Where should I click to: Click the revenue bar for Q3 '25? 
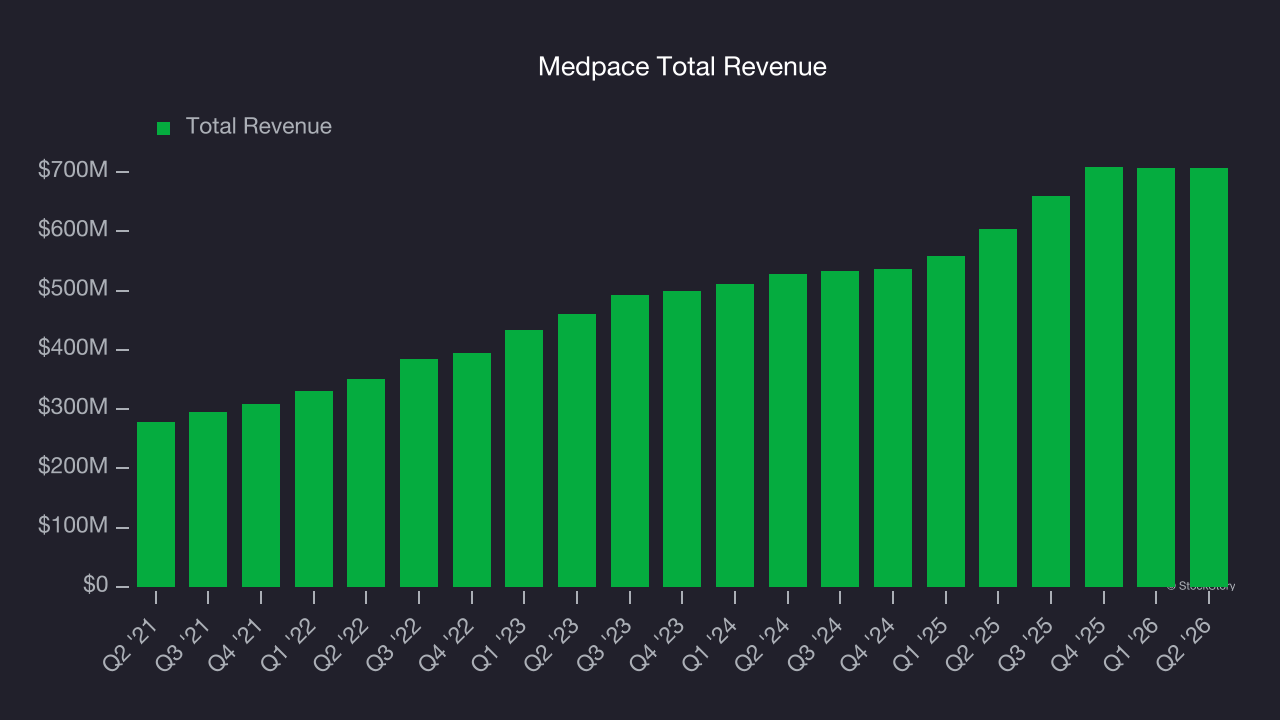coord(1051,391)
